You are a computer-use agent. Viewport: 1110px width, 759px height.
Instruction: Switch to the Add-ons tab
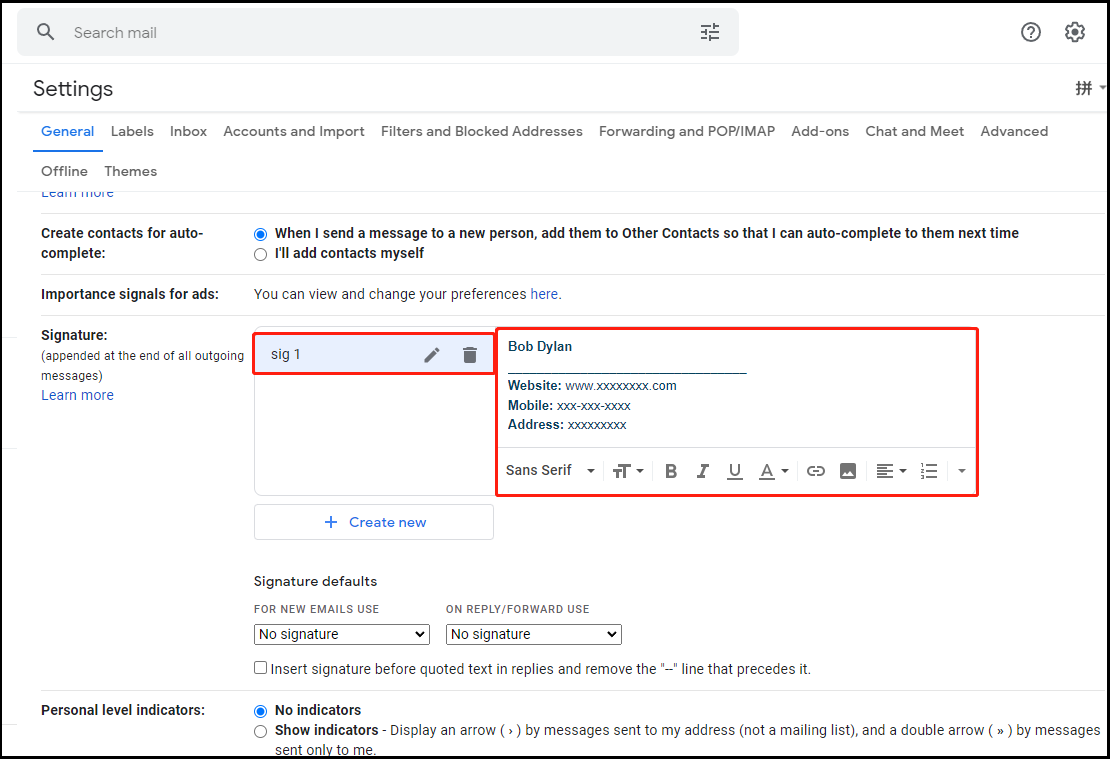820,131
